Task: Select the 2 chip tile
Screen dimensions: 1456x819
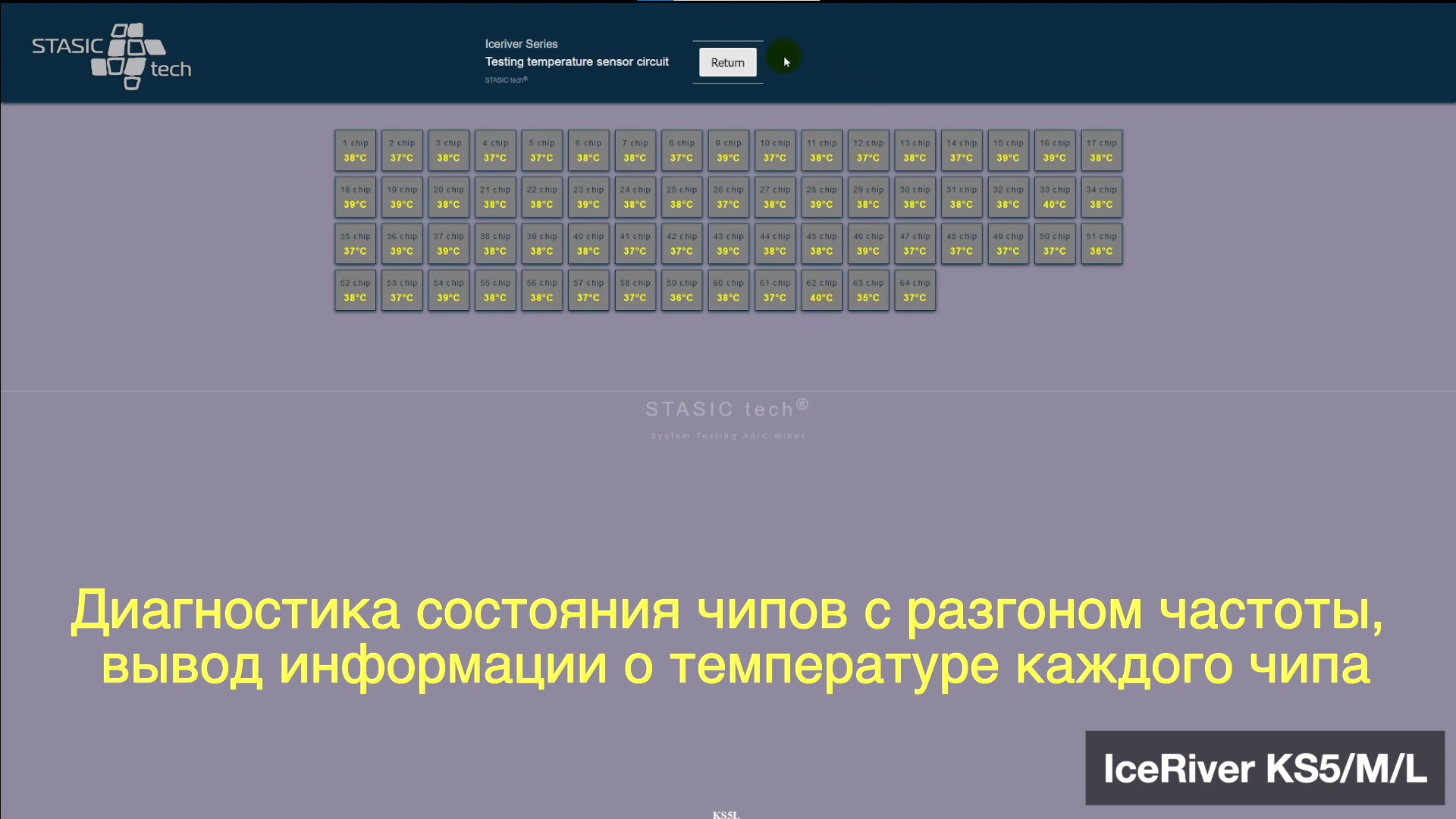Action: pos(402,150)
